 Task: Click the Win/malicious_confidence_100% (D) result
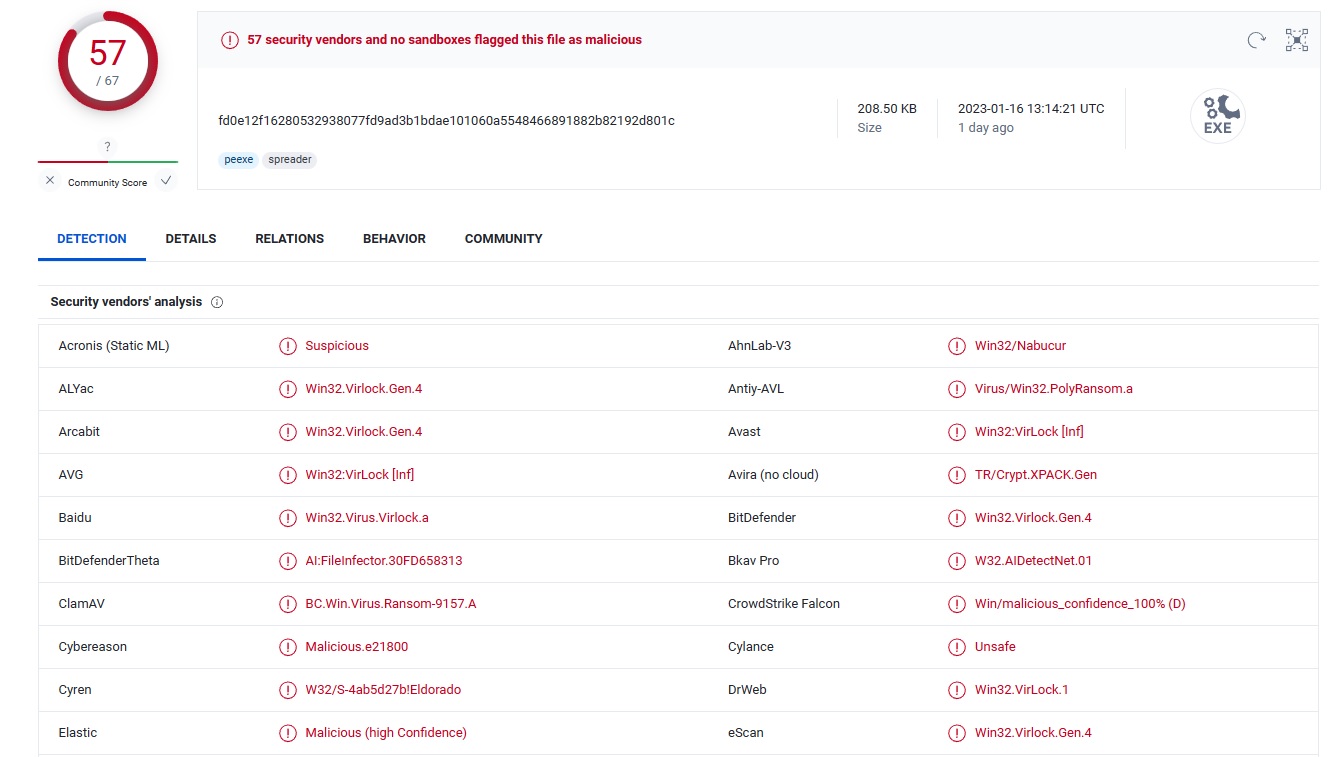(x=1080, y=604)
